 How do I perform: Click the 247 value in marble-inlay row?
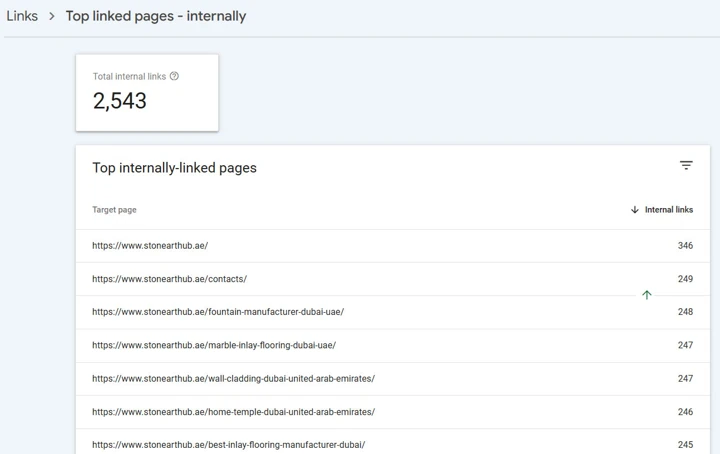point(685,345)
